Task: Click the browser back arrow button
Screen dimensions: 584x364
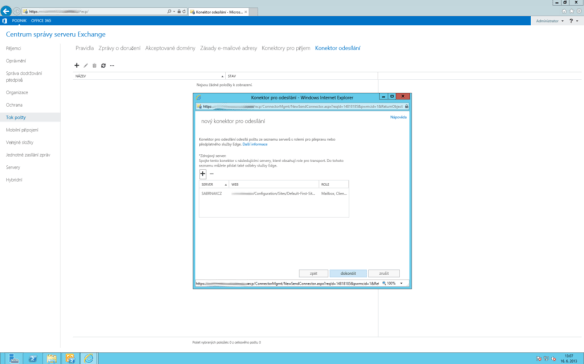Action: (6, 11)
